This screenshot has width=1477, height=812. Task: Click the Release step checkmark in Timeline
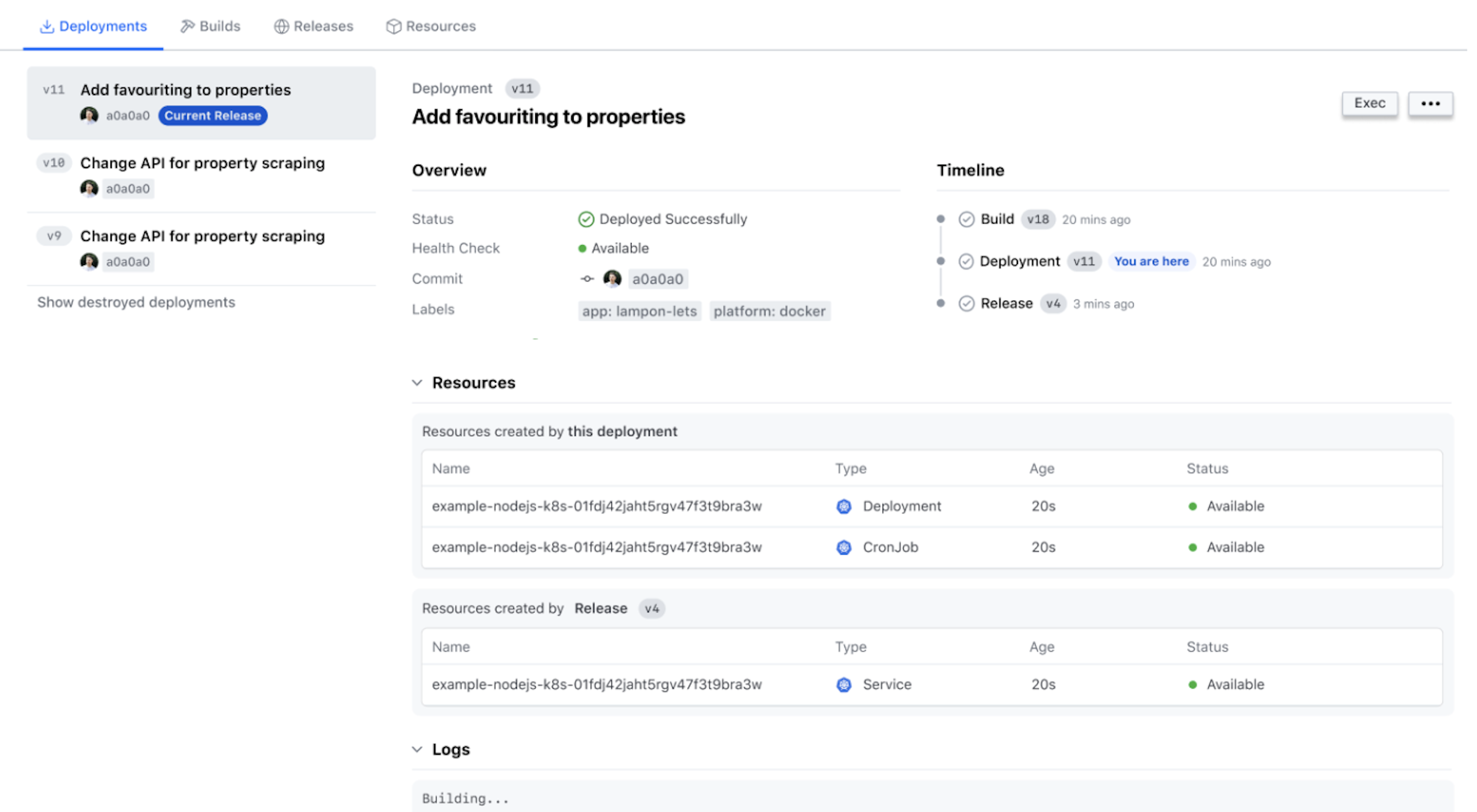[966, 304]
